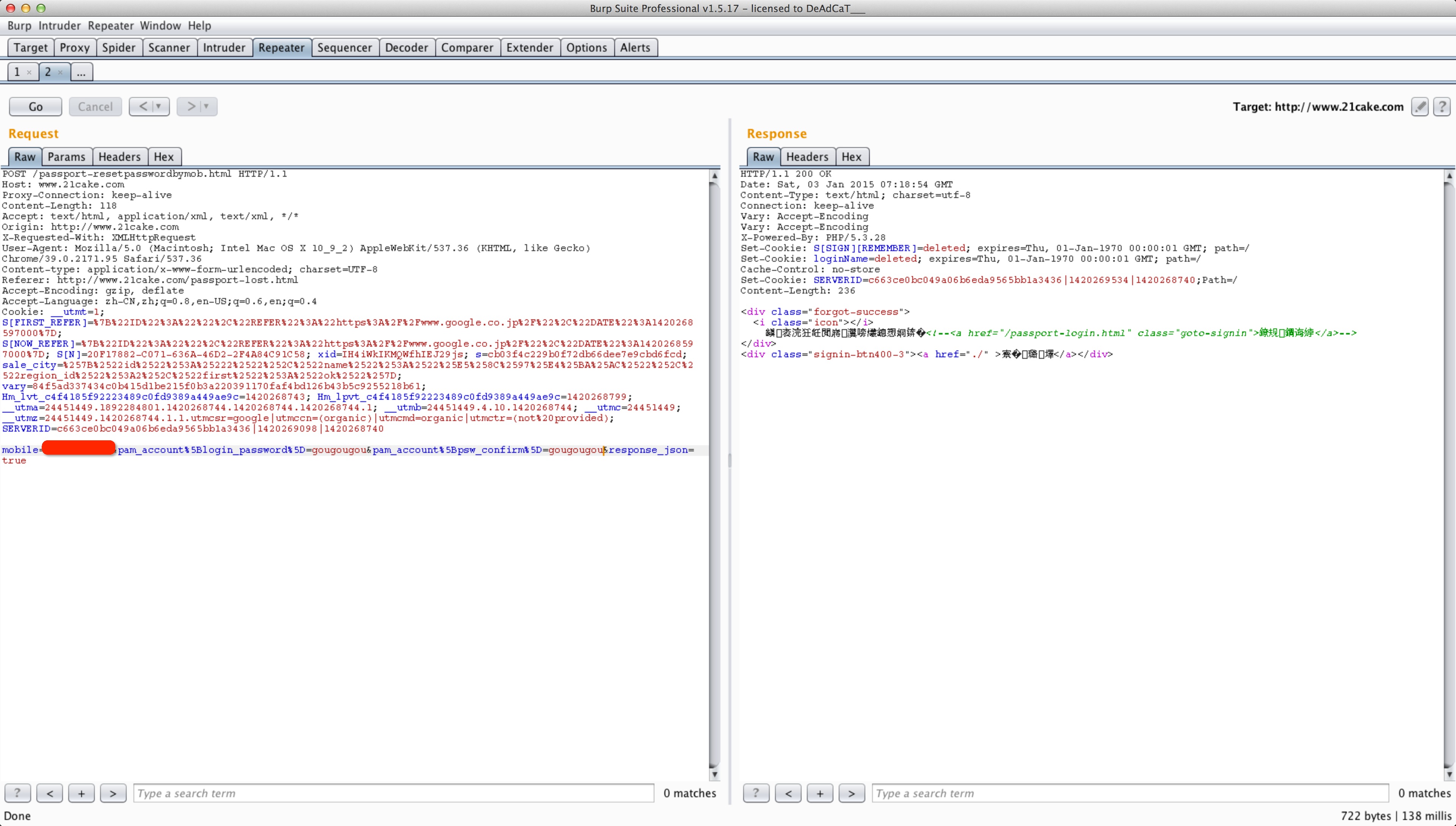
Task: Switch to the Sequencer tab
Action: [344, 48]
